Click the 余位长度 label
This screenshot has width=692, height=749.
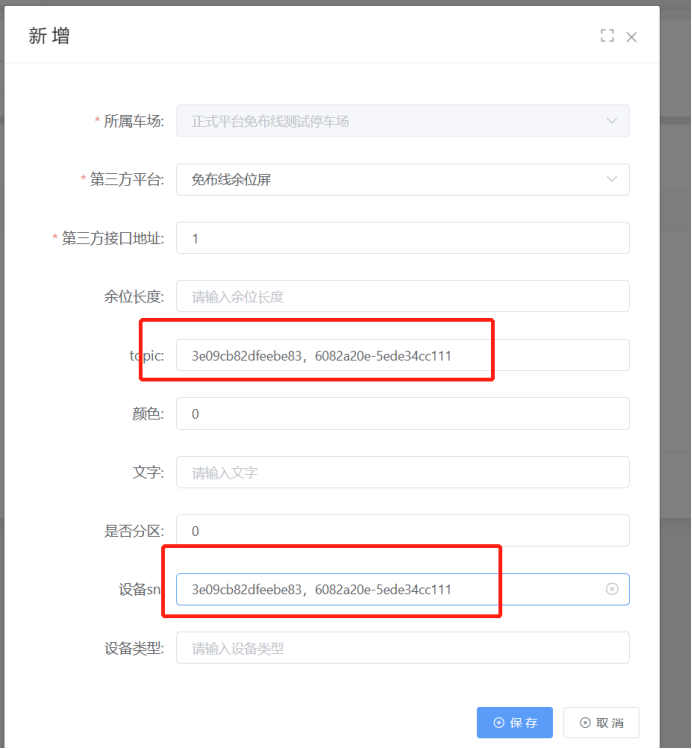point(134,297)
